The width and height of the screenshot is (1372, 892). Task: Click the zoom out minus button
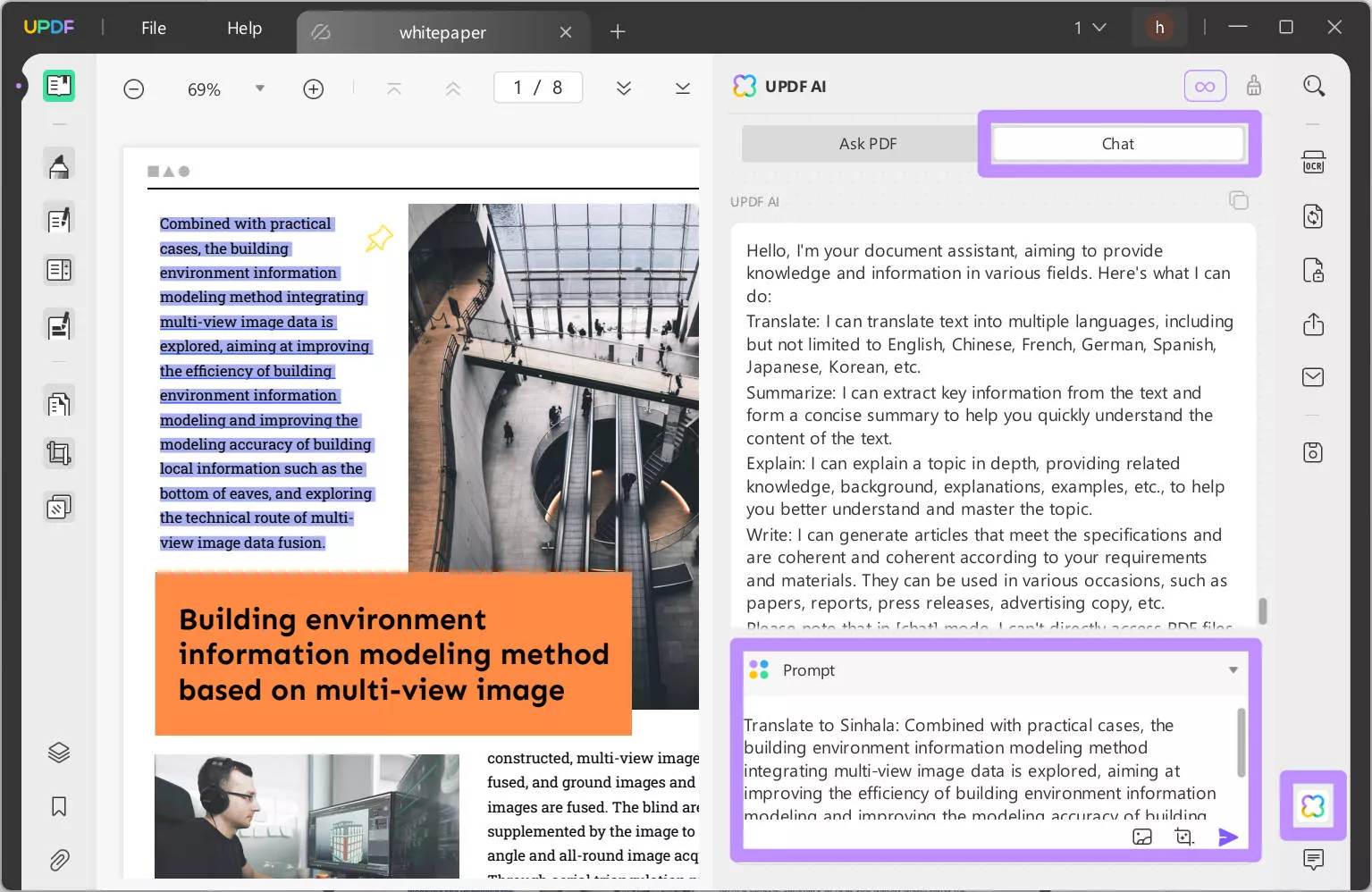(134, 89)
